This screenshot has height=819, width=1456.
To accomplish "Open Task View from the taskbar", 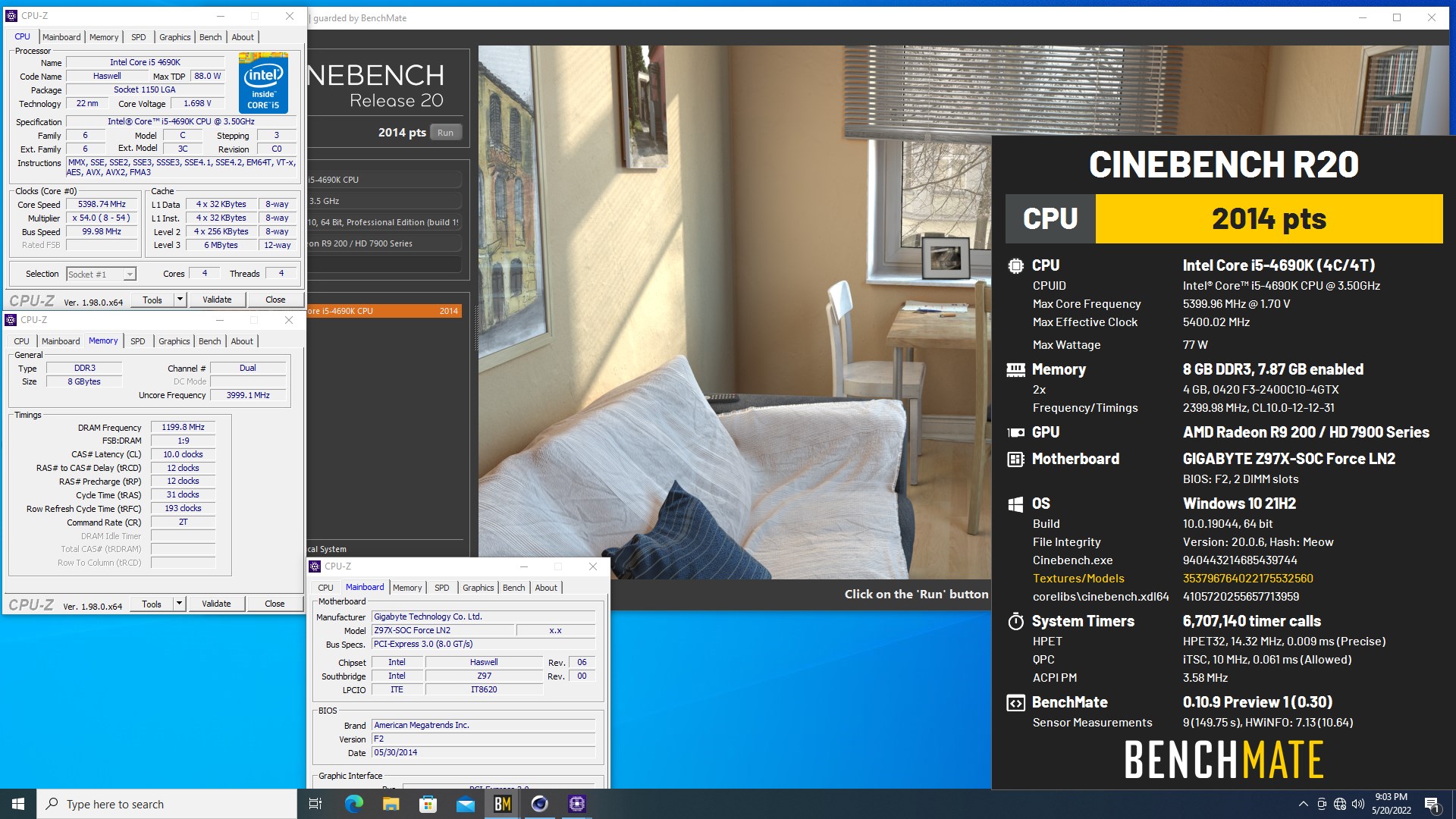I will click(315, 804).
